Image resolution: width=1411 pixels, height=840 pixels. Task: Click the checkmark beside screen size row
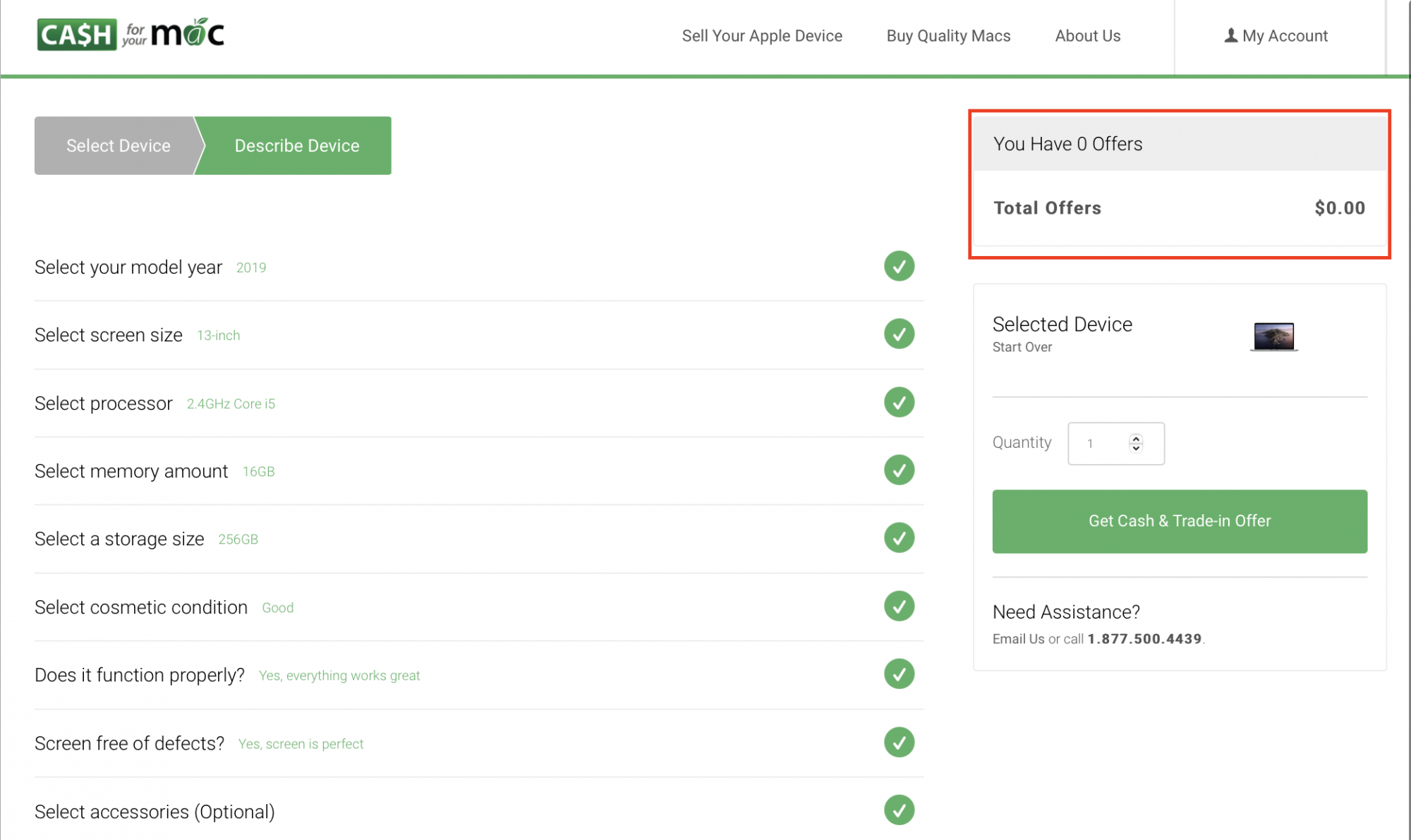coord(899,334)
